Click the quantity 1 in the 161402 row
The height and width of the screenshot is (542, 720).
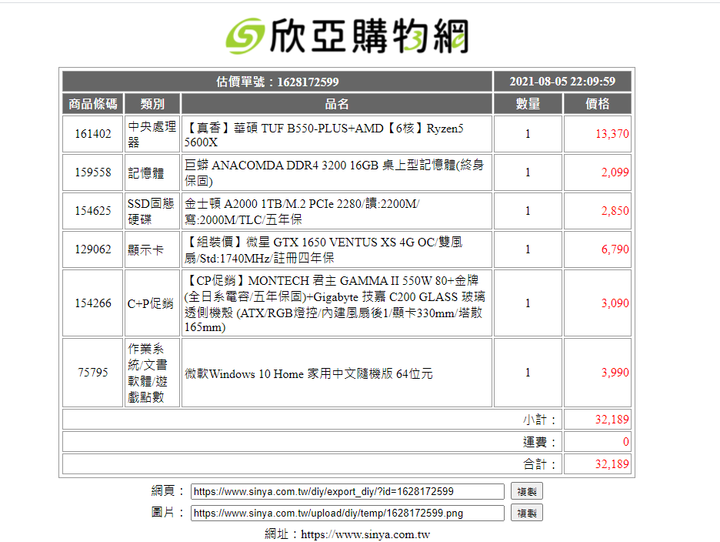528,134
